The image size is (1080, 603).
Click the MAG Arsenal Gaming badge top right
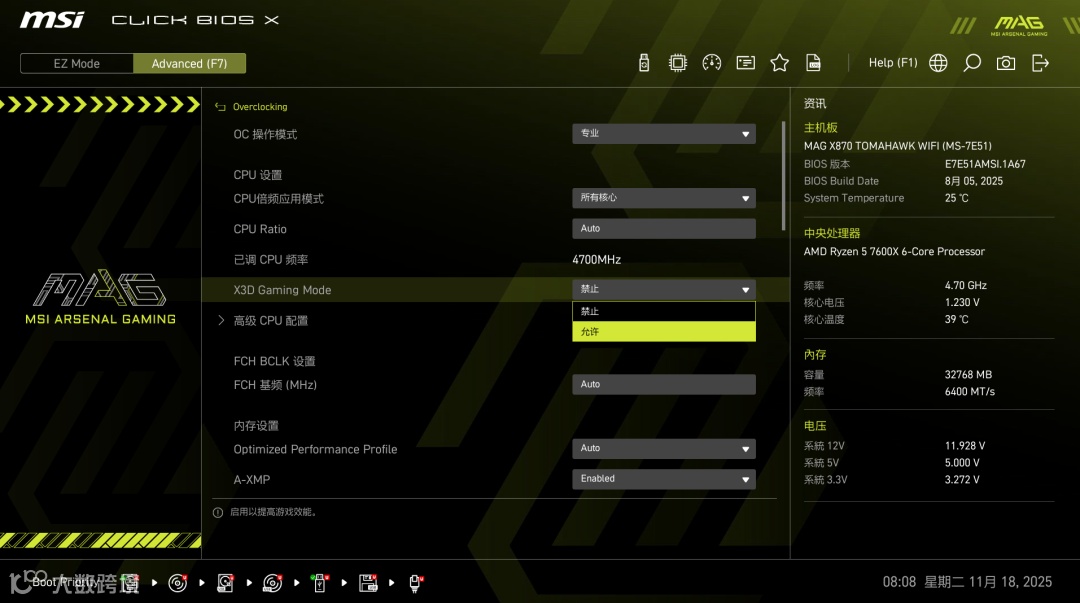[x=1019, y=25]
